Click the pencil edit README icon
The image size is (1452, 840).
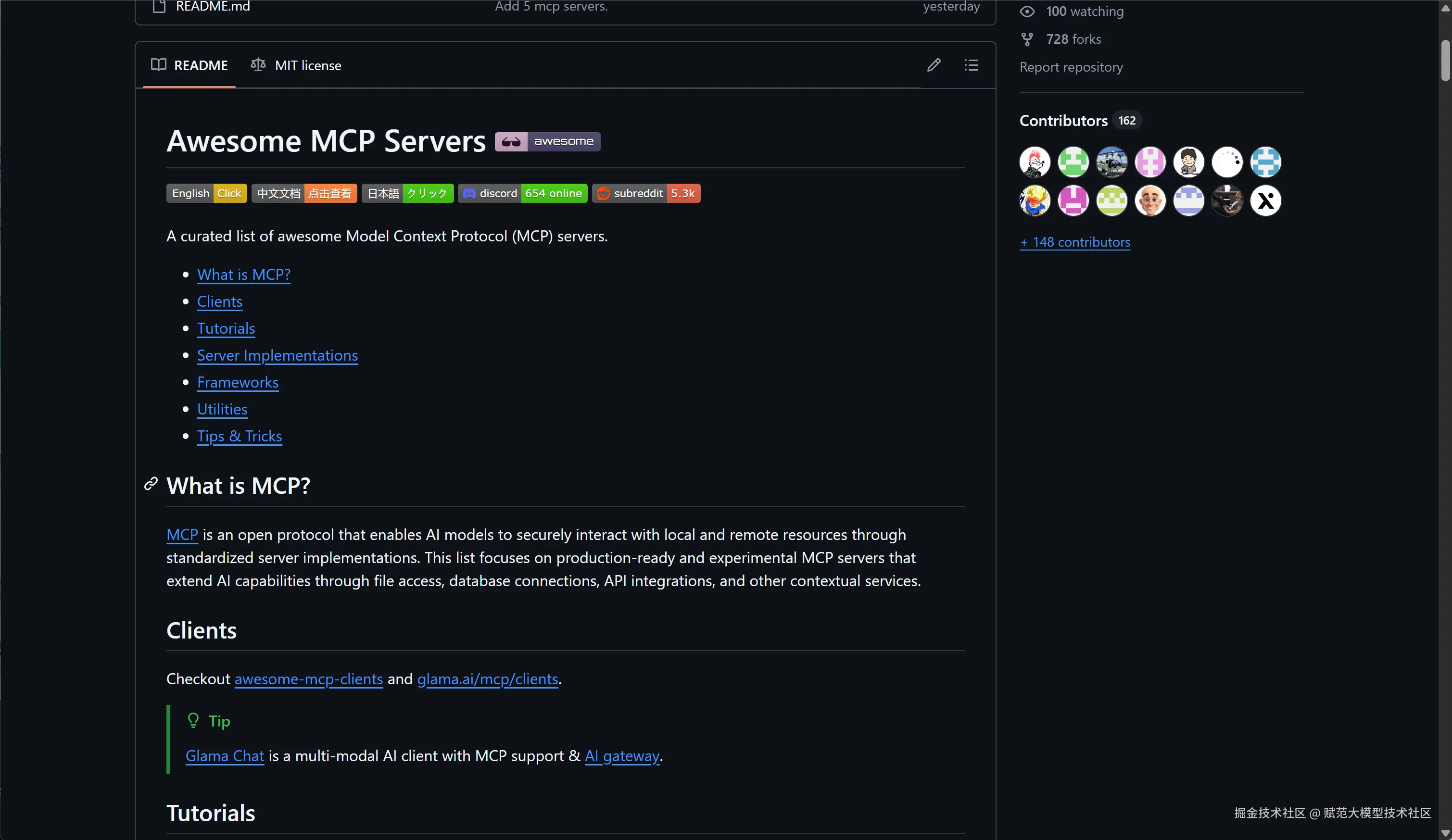pyautogui.click(x=934, y=65)
